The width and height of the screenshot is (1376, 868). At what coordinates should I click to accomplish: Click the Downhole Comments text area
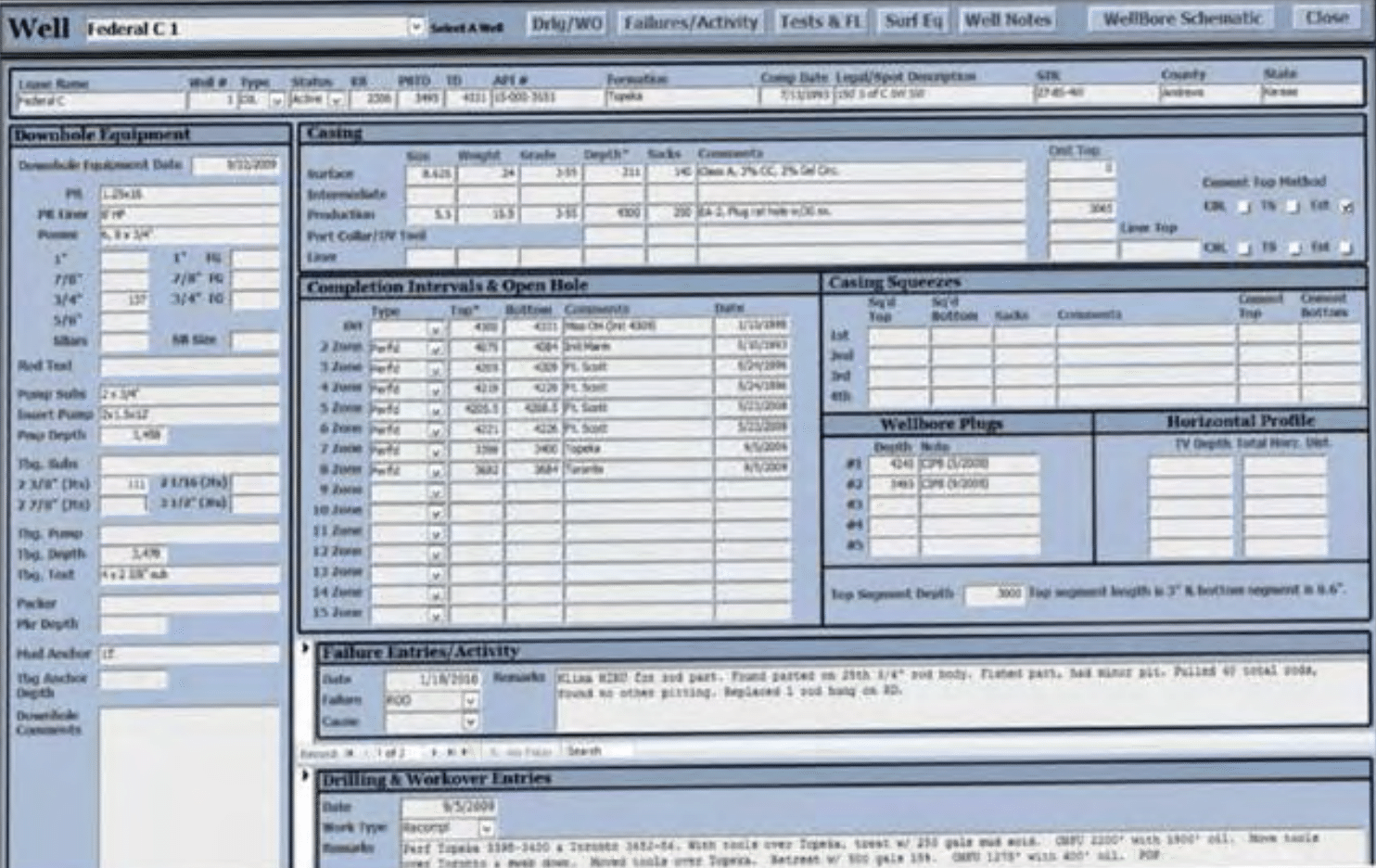click(x=189, y=788)
